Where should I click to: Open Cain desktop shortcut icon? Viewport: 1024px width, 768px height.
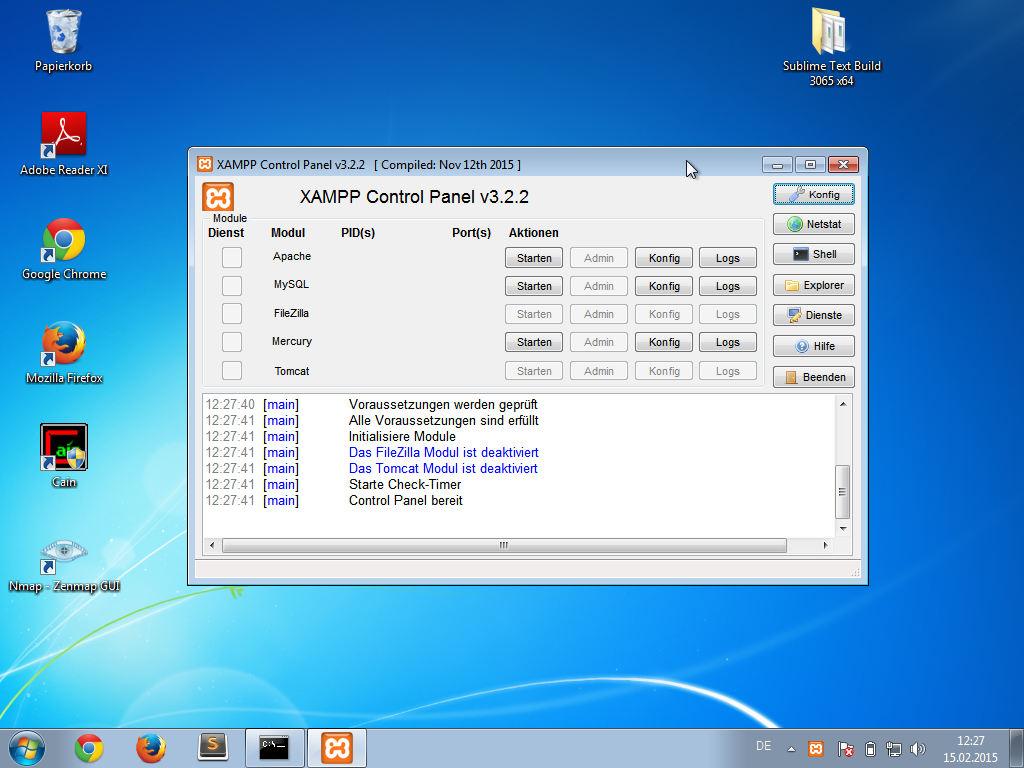tap(63, 447)
